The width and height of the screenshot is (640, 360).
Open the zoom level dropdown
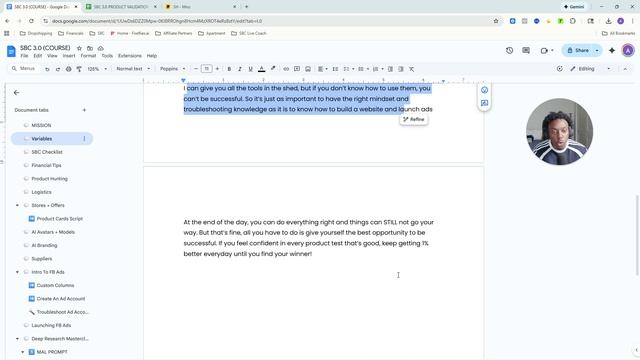[97, 69]
